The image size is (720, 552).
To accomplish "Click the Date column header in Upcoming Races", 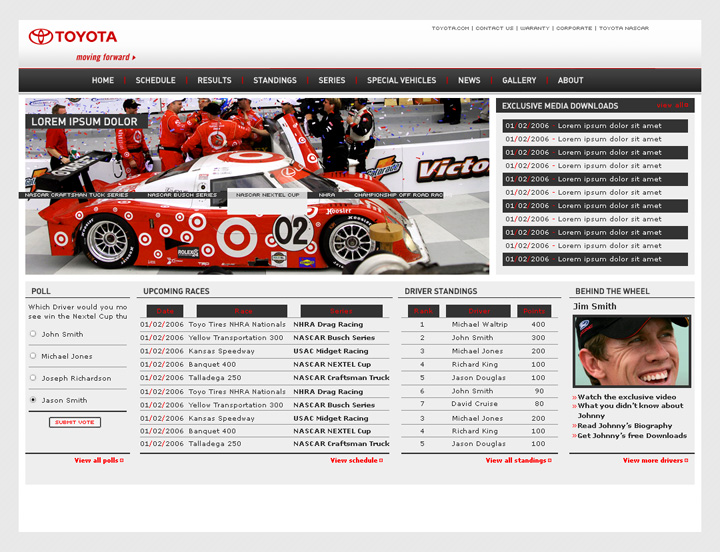I will (x=165, y=311).
